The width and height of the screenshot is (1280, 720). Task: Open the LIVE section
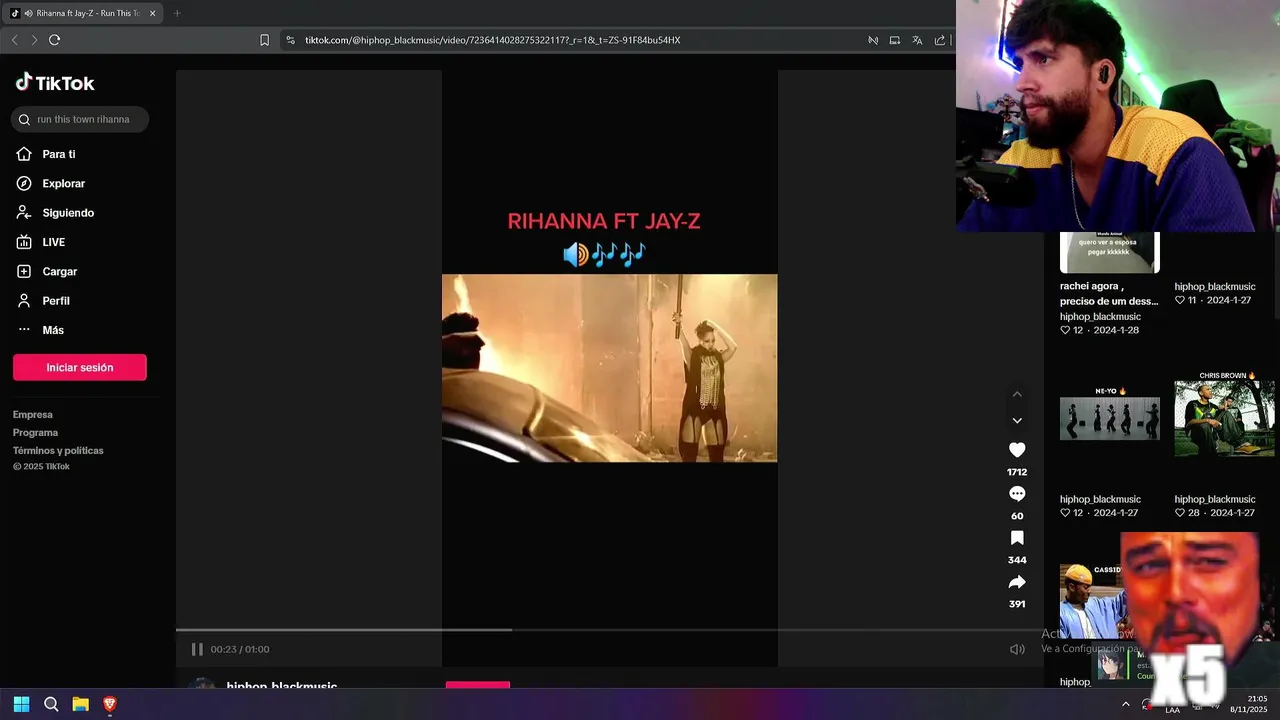coord(53,242)
